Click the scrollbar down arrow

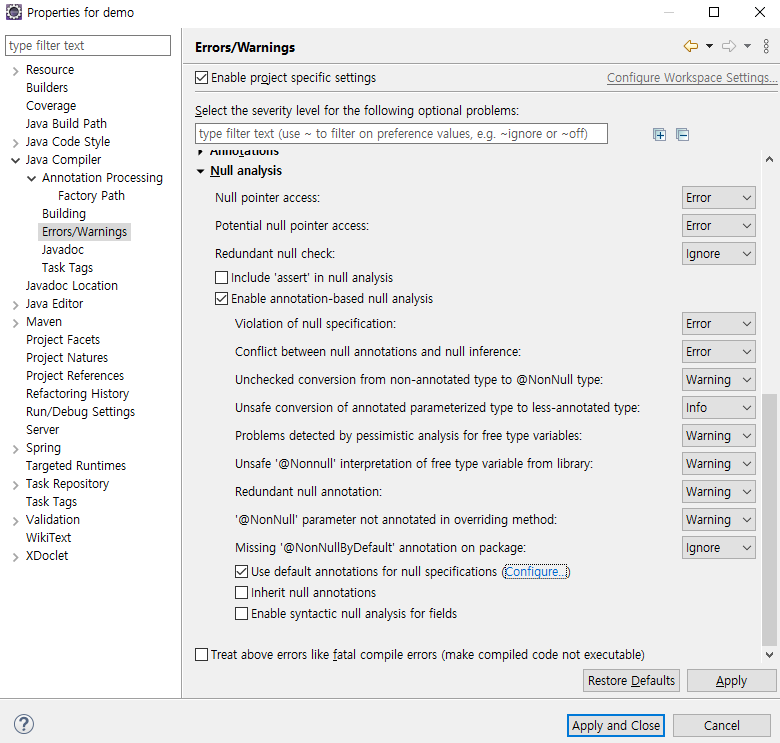(x=769, y=654)
